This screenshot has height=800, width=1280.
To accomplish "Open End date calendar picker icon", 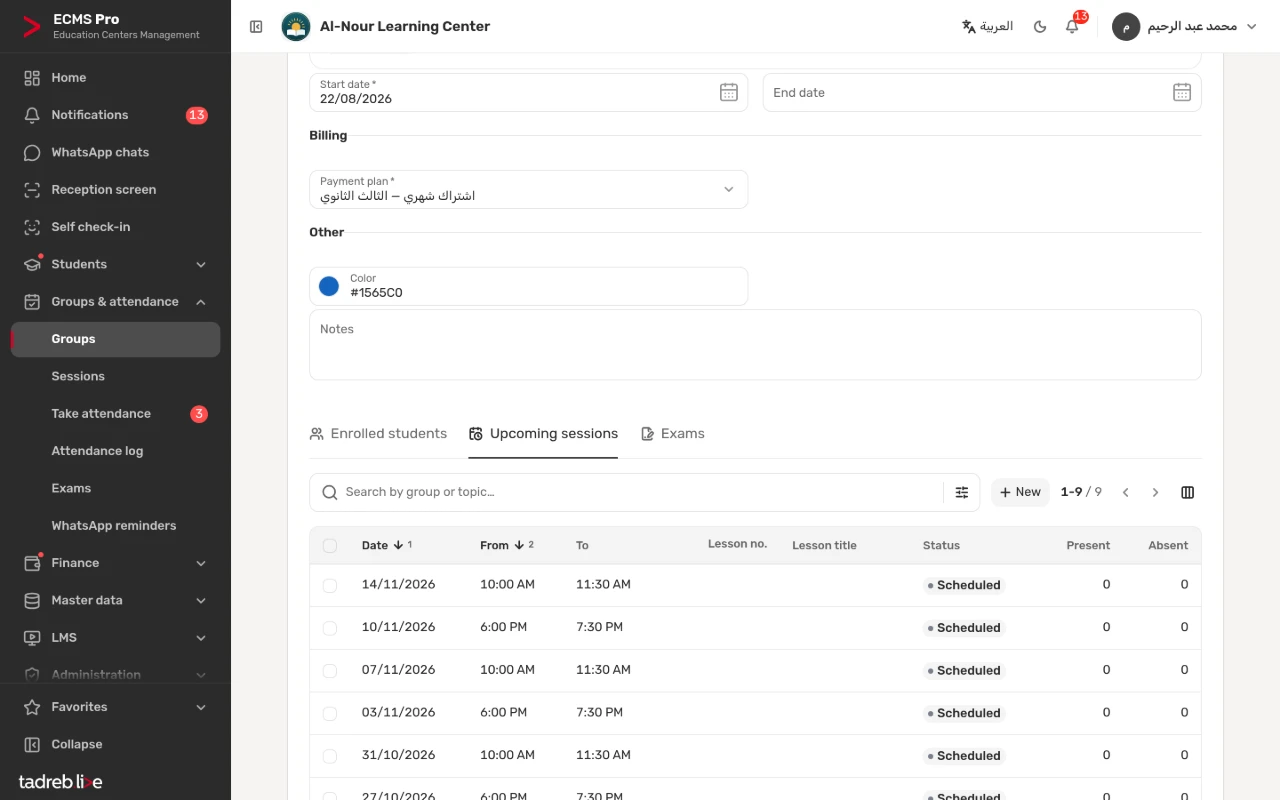I will (1182, 92).
